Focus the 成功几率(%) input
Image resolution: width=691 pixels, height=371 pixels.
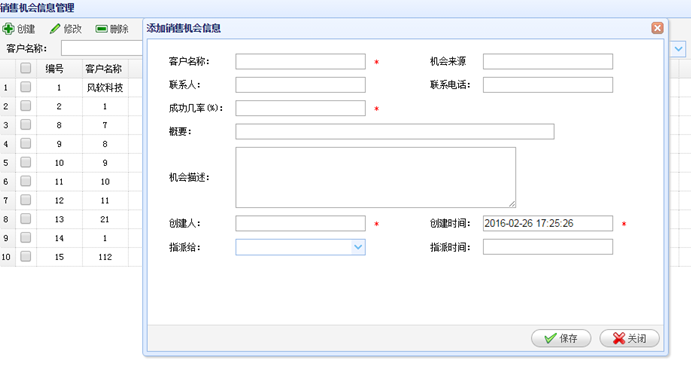point(300,108)
